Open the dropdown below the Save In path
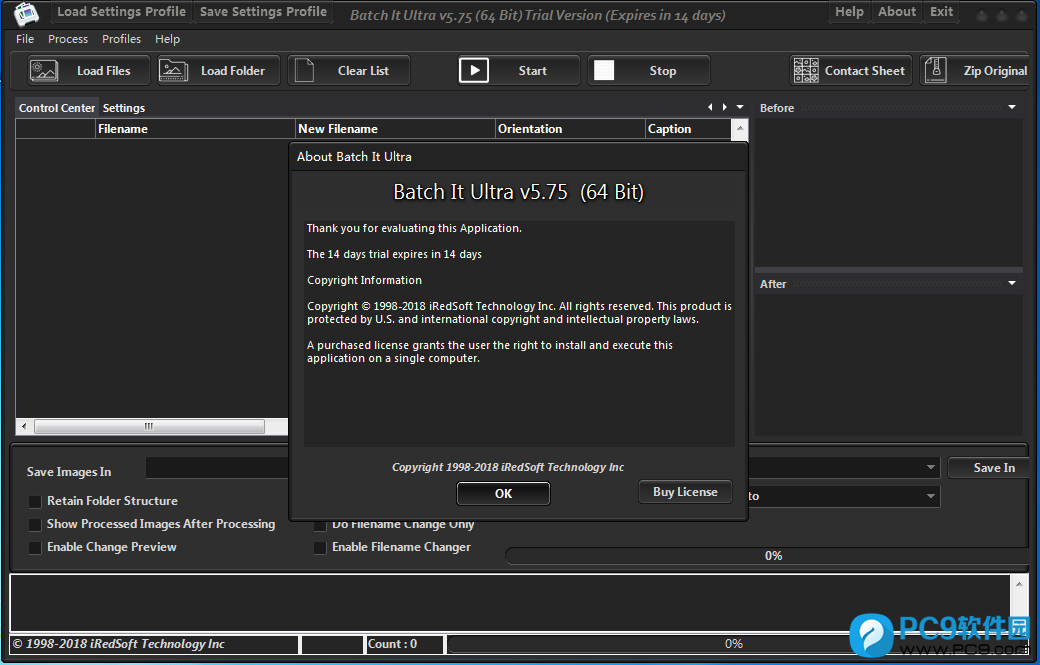The width and height of the screenshot is (1040, 665). pos(931,496)
